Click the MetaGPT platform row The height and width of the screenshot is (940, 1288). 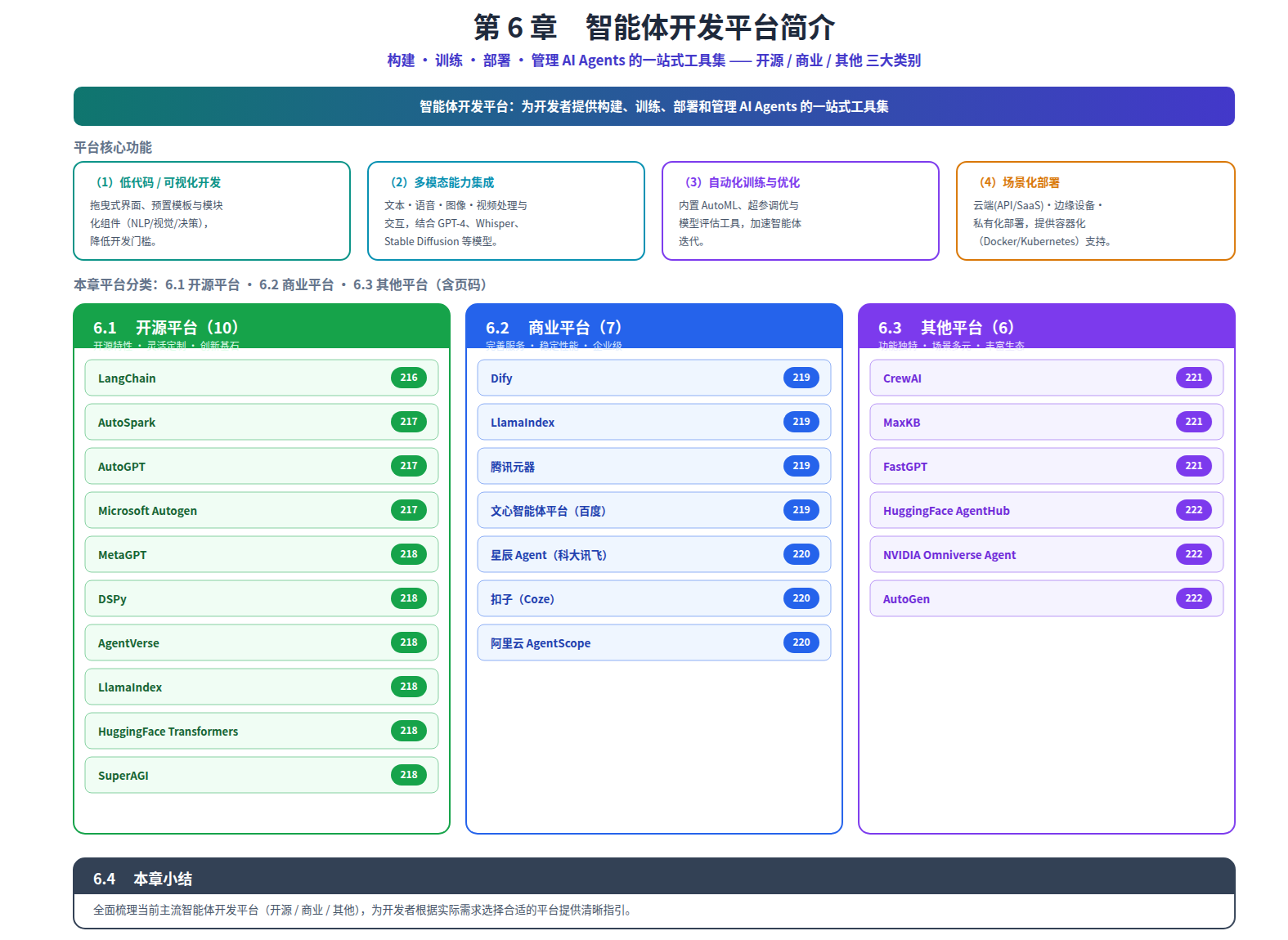262,554
